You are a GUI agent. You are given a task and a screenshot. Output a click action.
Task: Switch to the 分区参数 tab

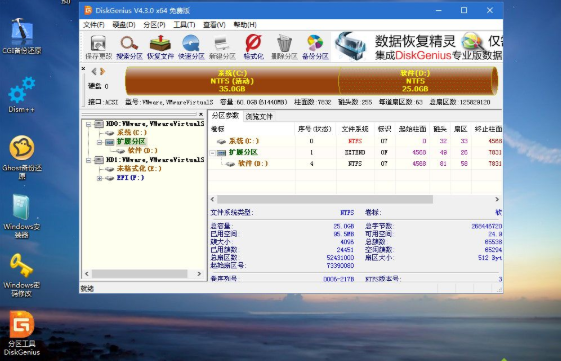225,116
